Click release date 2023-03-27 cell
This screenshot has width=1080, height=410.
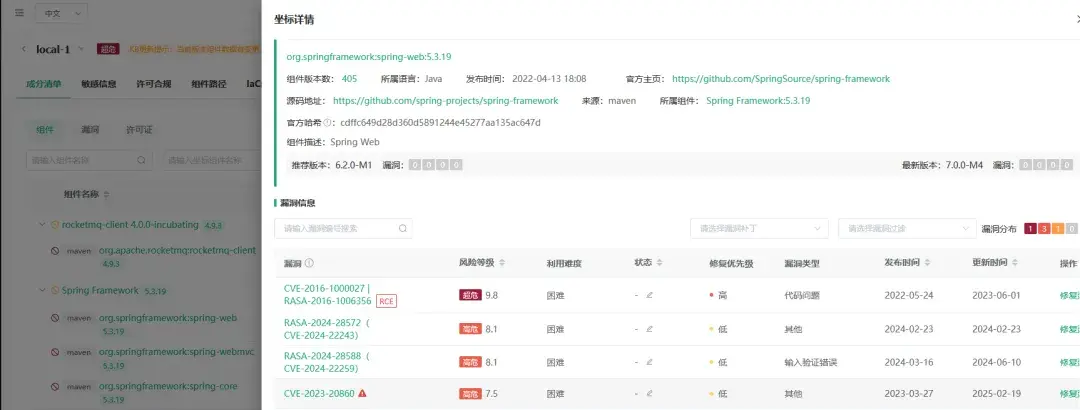908,394
